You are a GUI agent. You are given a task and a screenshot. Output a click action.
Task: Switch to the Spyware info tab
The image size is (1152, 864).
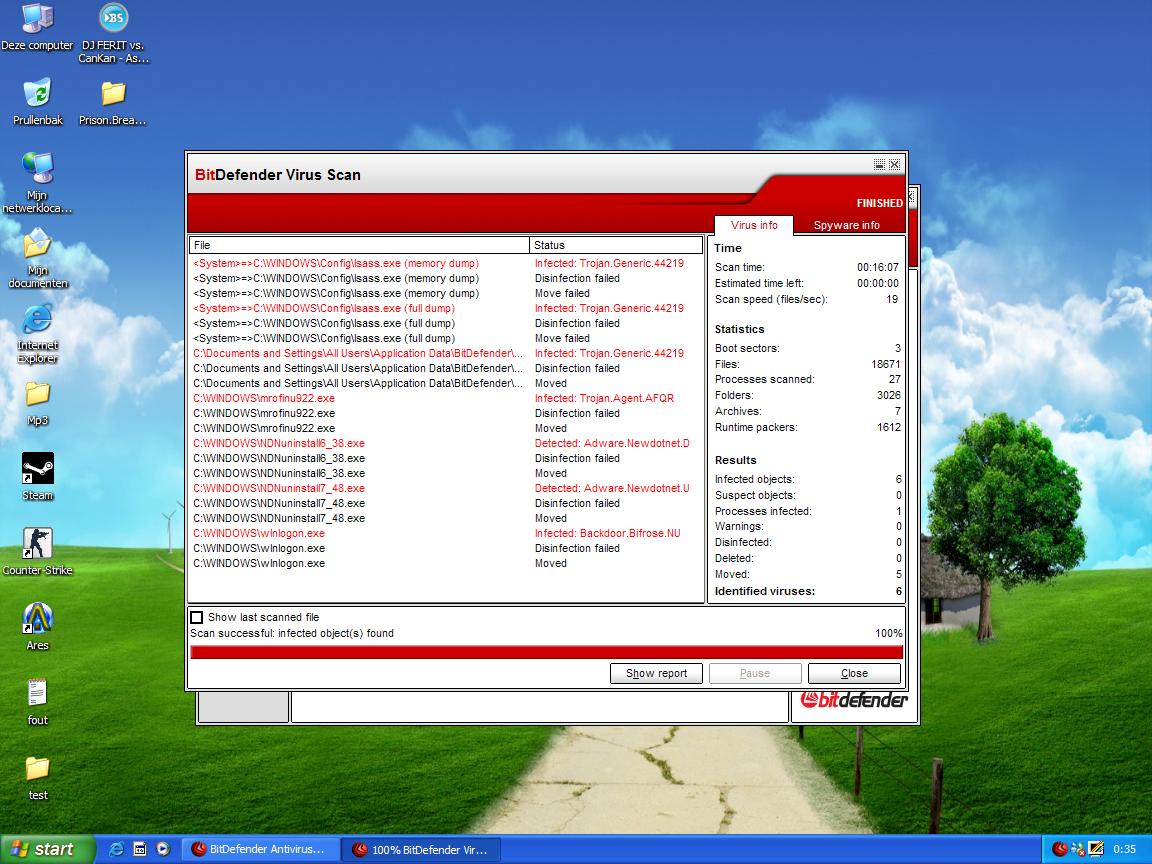click(x=846, y=225)
